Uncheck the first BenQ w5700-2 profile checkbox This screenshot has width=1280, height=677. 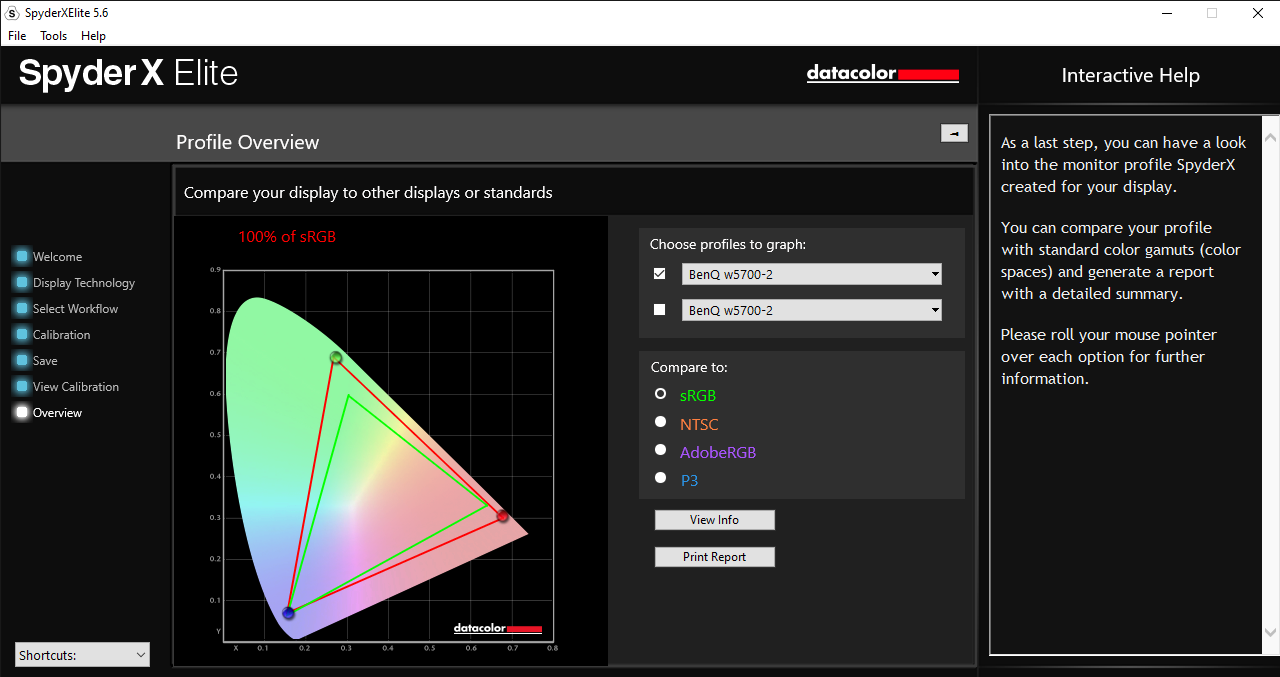pos(659,274)
